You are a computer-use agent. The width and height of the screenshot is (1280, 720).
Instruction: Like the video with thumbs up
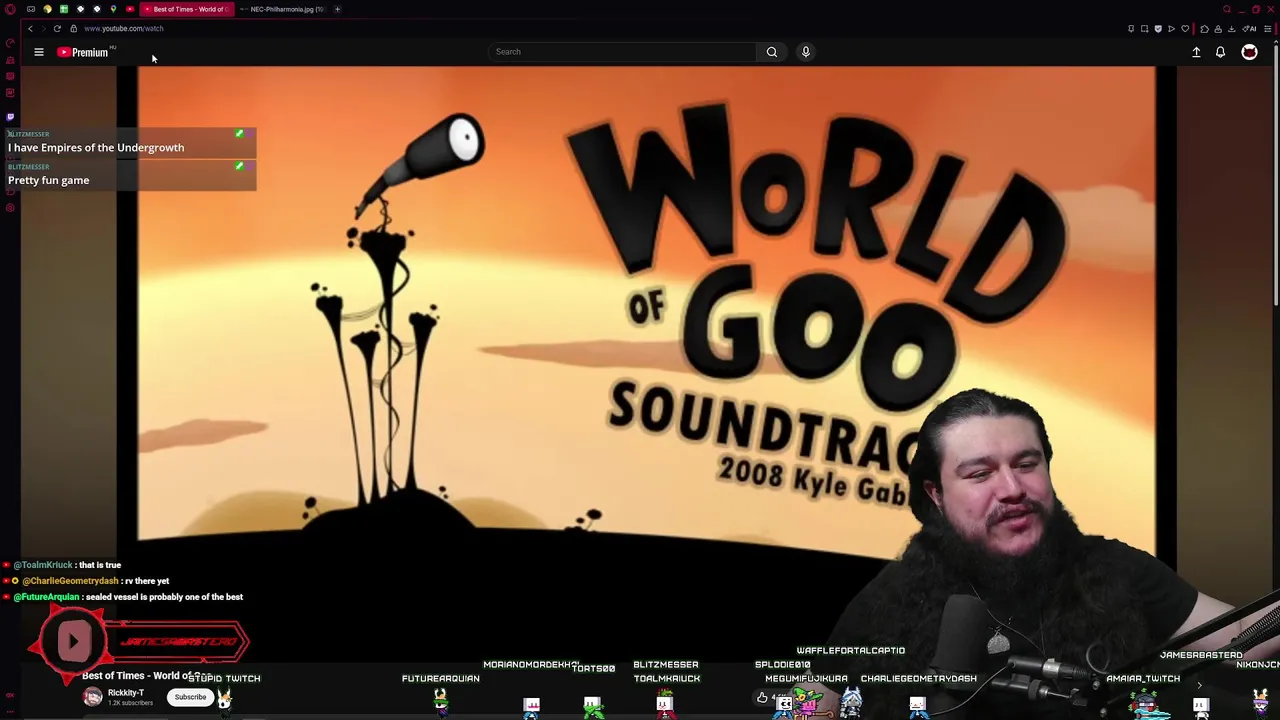tap(762, 698)
